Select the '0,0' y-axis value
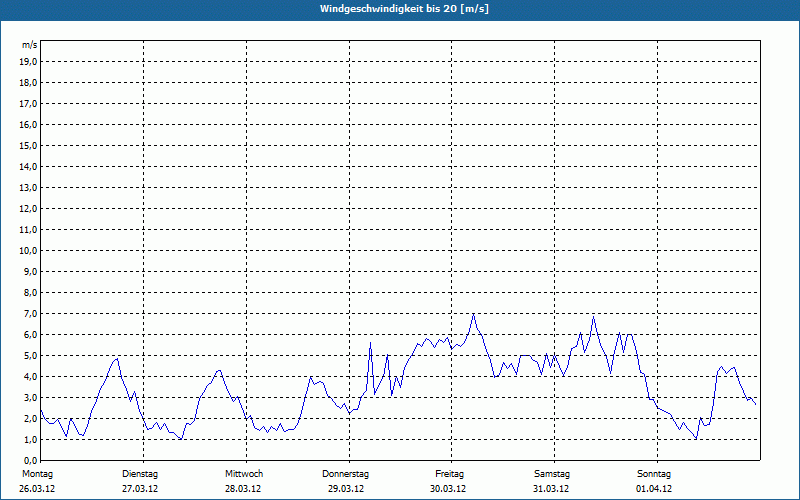 click(30, 461)
